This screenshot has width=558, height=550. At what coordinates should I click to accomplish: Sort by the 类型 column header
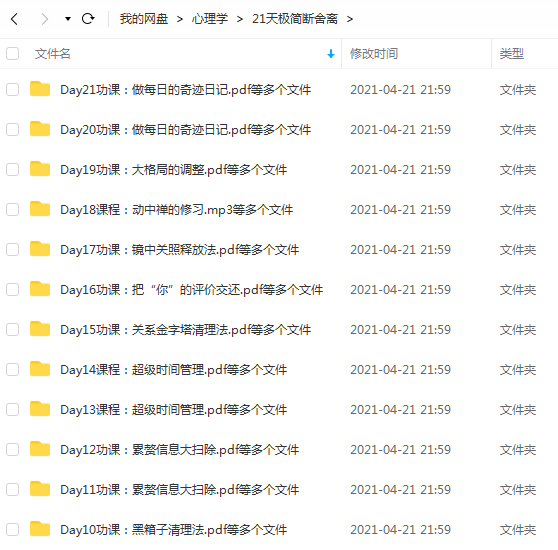(x=512, y=54)
